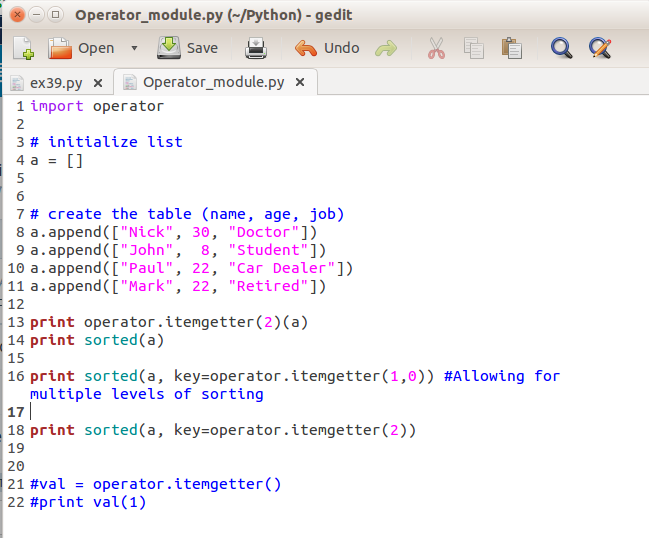Click the "Car Dealer" string on line 10

(281, 268)
